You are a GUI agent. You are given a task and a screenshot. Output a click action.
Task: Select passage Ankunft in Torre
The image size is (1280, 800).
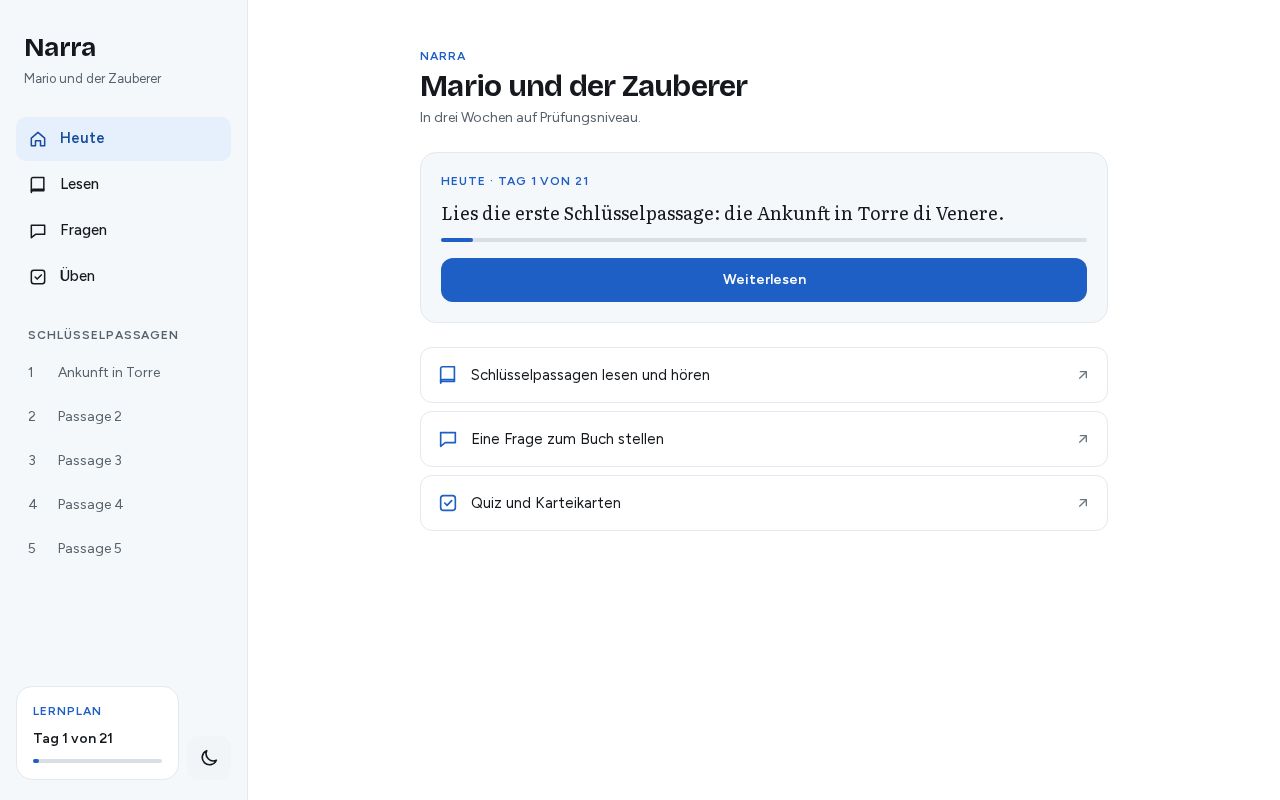click(x=123, y=373)
